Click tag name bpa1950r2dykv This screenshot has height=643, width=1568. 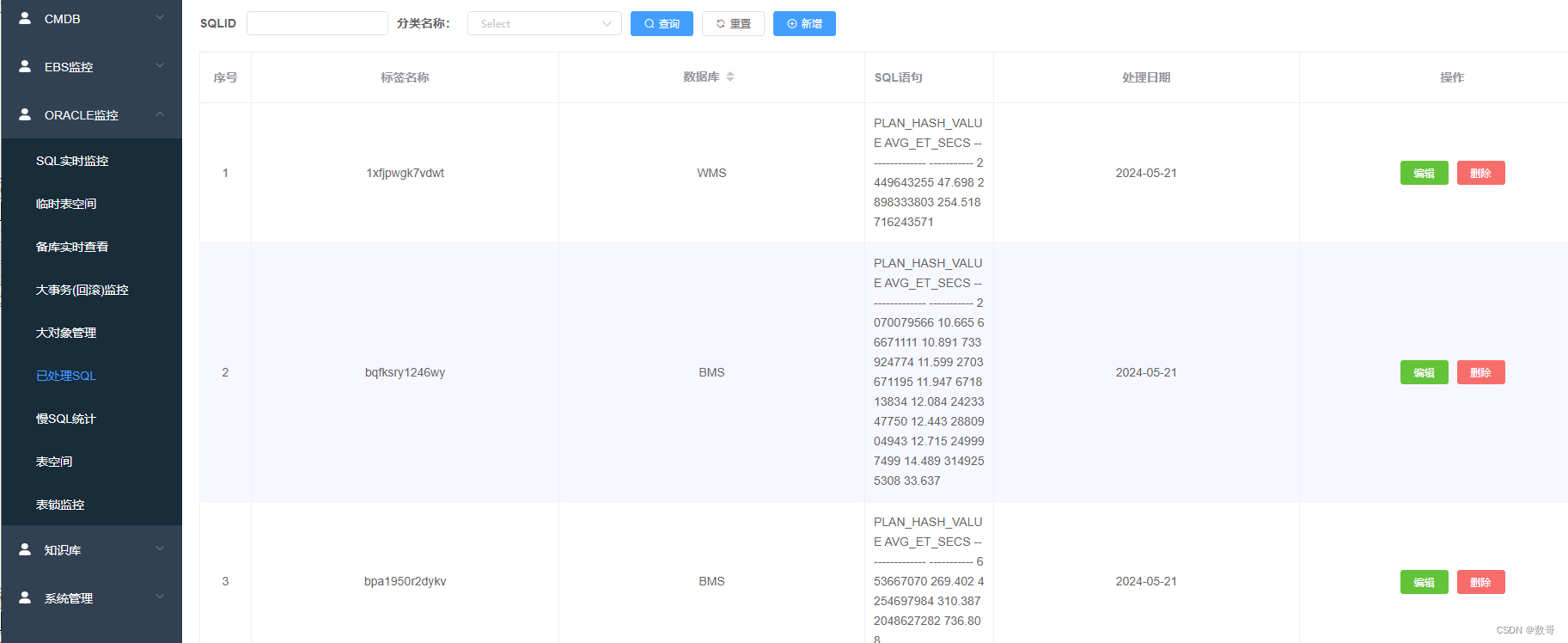[x=405, y=581]
